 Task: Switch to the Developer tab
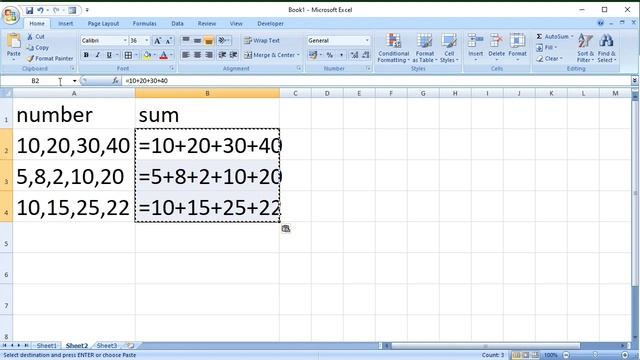tap(270, 24)
